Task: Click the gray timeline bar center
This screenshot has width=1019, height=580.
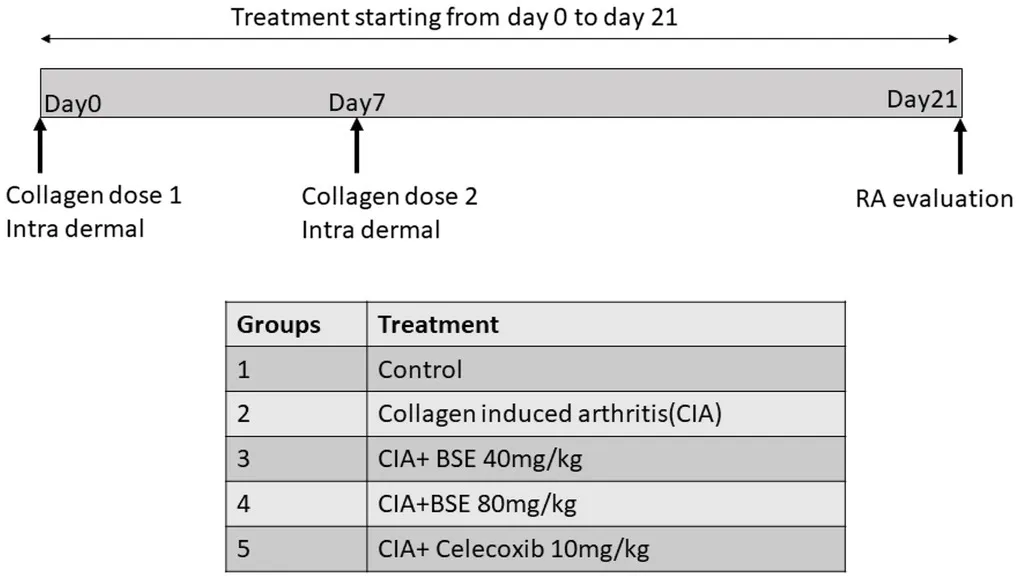Action: (501, 93)
